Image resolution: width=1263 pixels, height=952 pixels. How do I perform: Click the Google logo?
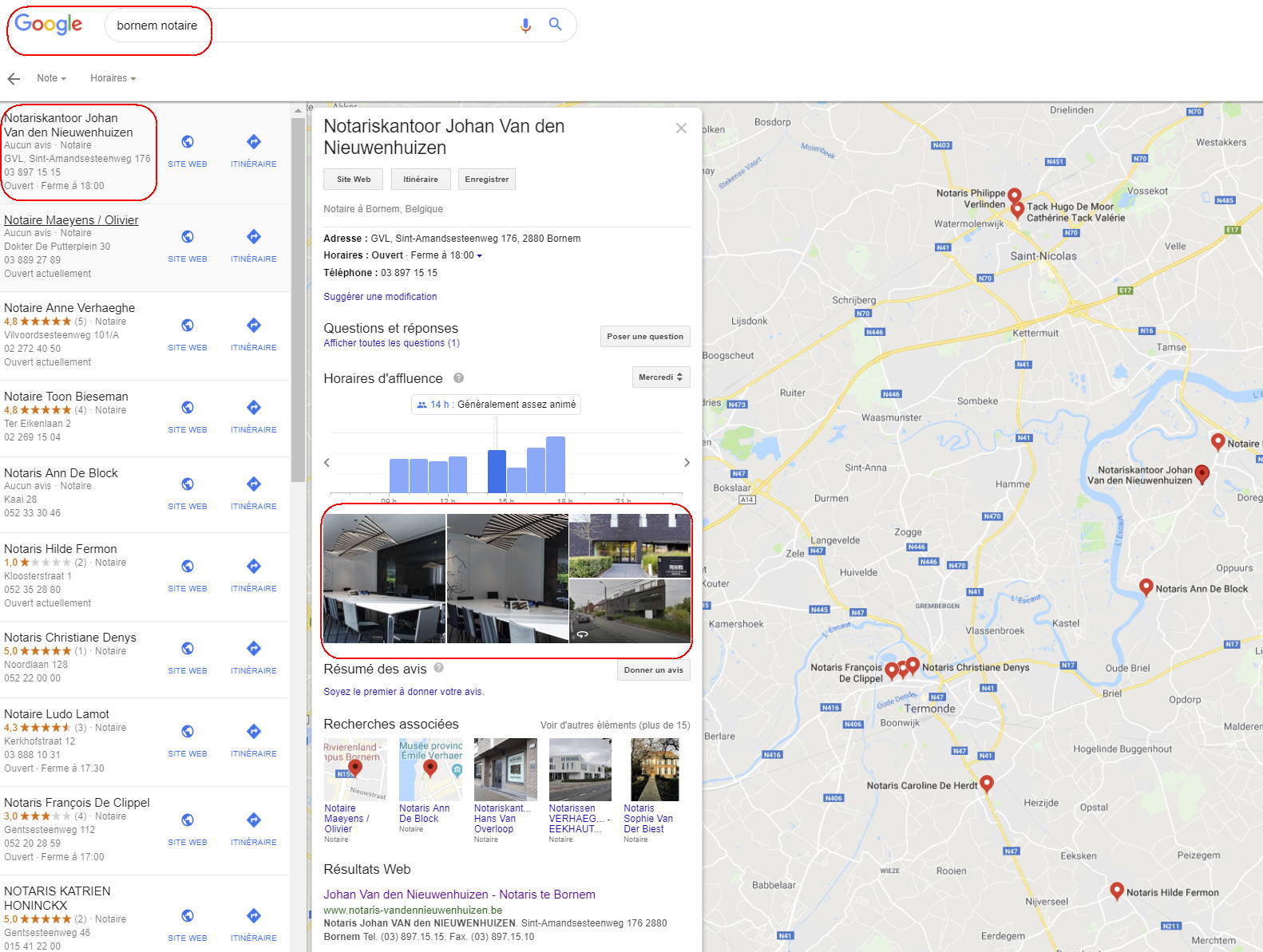click(49, 25)
